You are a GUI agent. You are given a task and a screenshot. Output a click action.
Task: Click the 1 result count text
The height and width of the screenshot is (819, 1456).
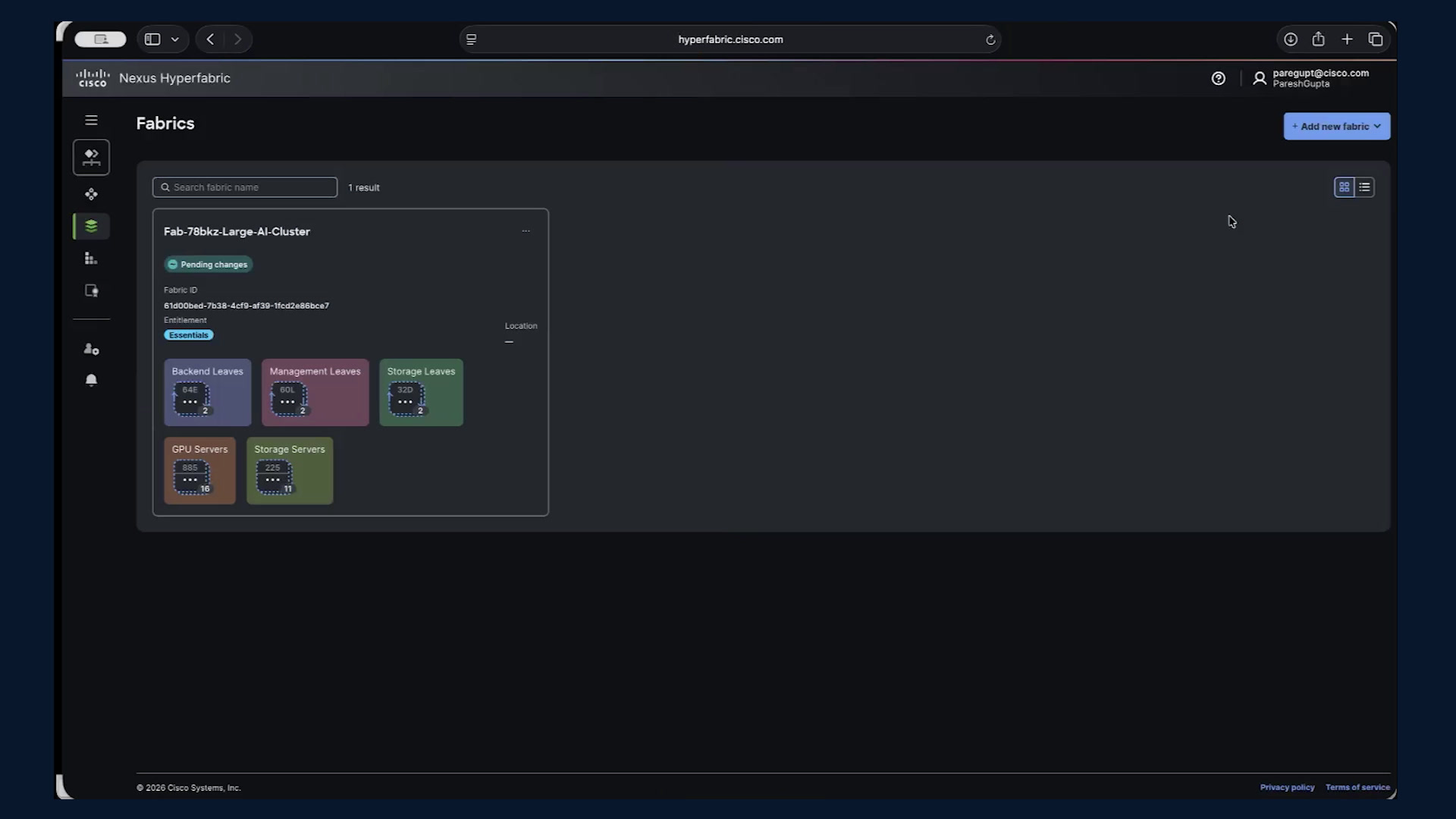click(364, 187)
